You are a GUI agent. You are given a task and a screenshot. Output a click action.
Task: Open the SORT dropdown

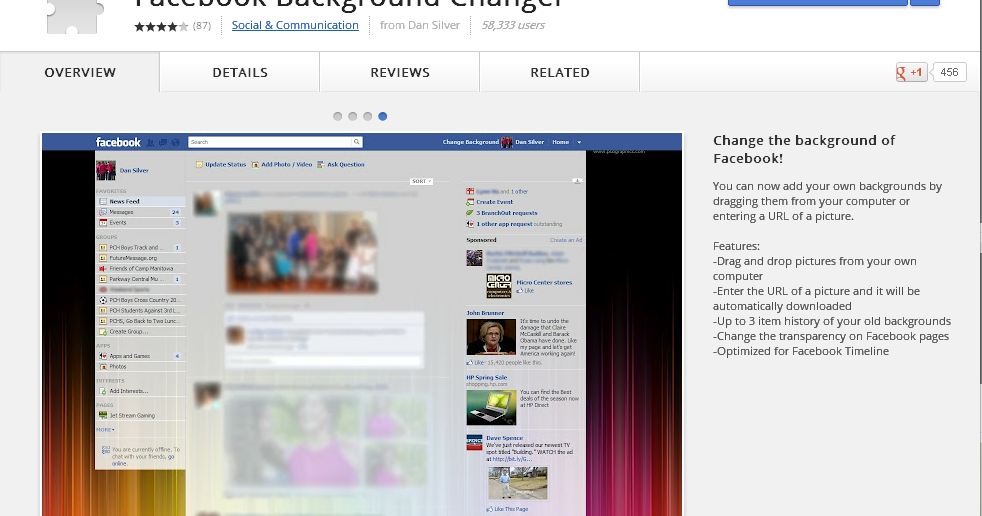421,181
